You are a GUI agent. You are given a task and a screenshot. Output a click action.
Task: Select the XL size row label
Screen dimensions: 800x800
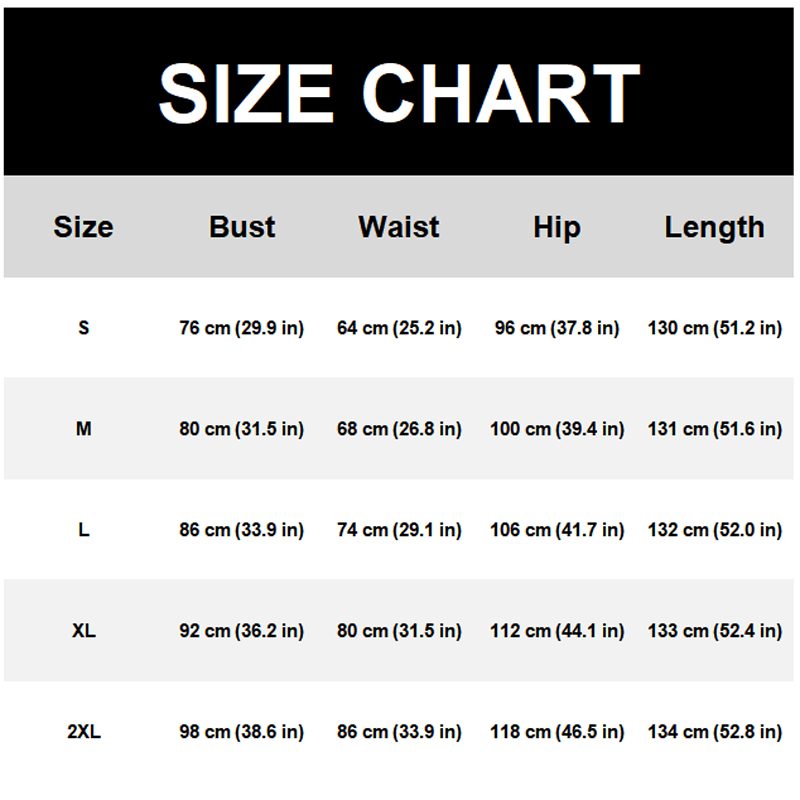[83, 631]
